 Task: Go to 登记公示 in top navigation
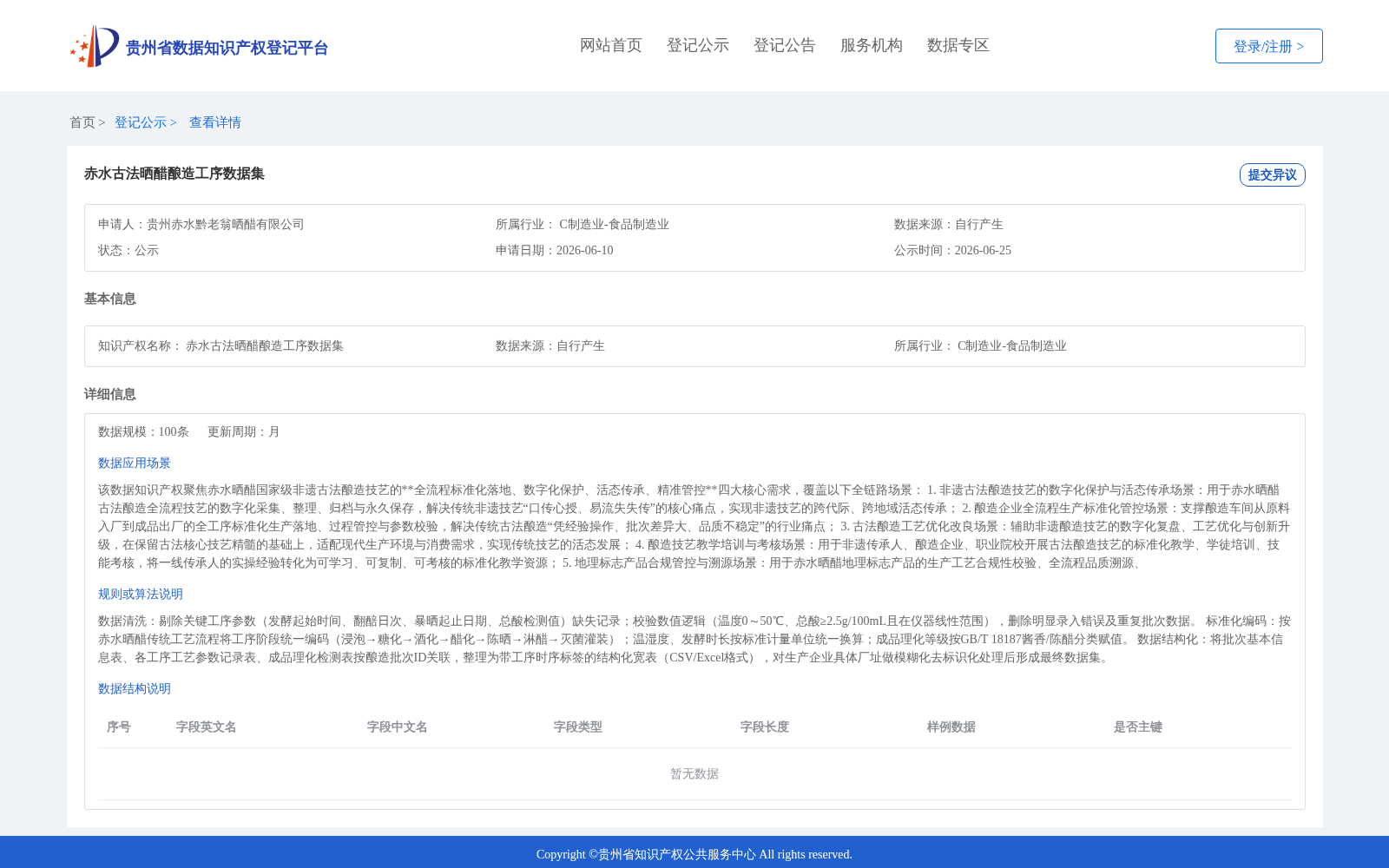(x=698, y=45)
